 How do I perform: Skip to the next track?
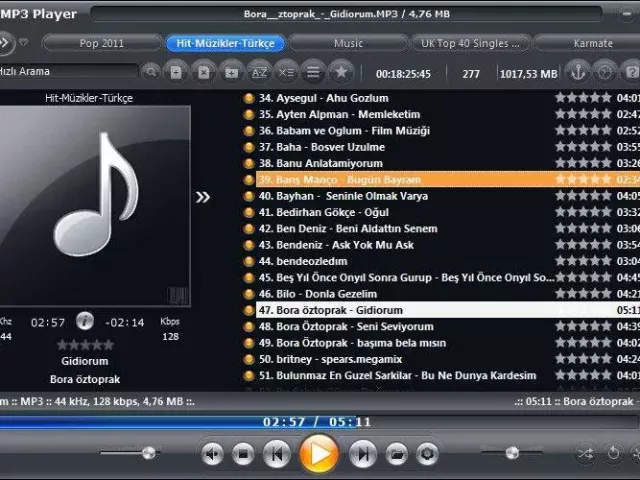point(362,454)
